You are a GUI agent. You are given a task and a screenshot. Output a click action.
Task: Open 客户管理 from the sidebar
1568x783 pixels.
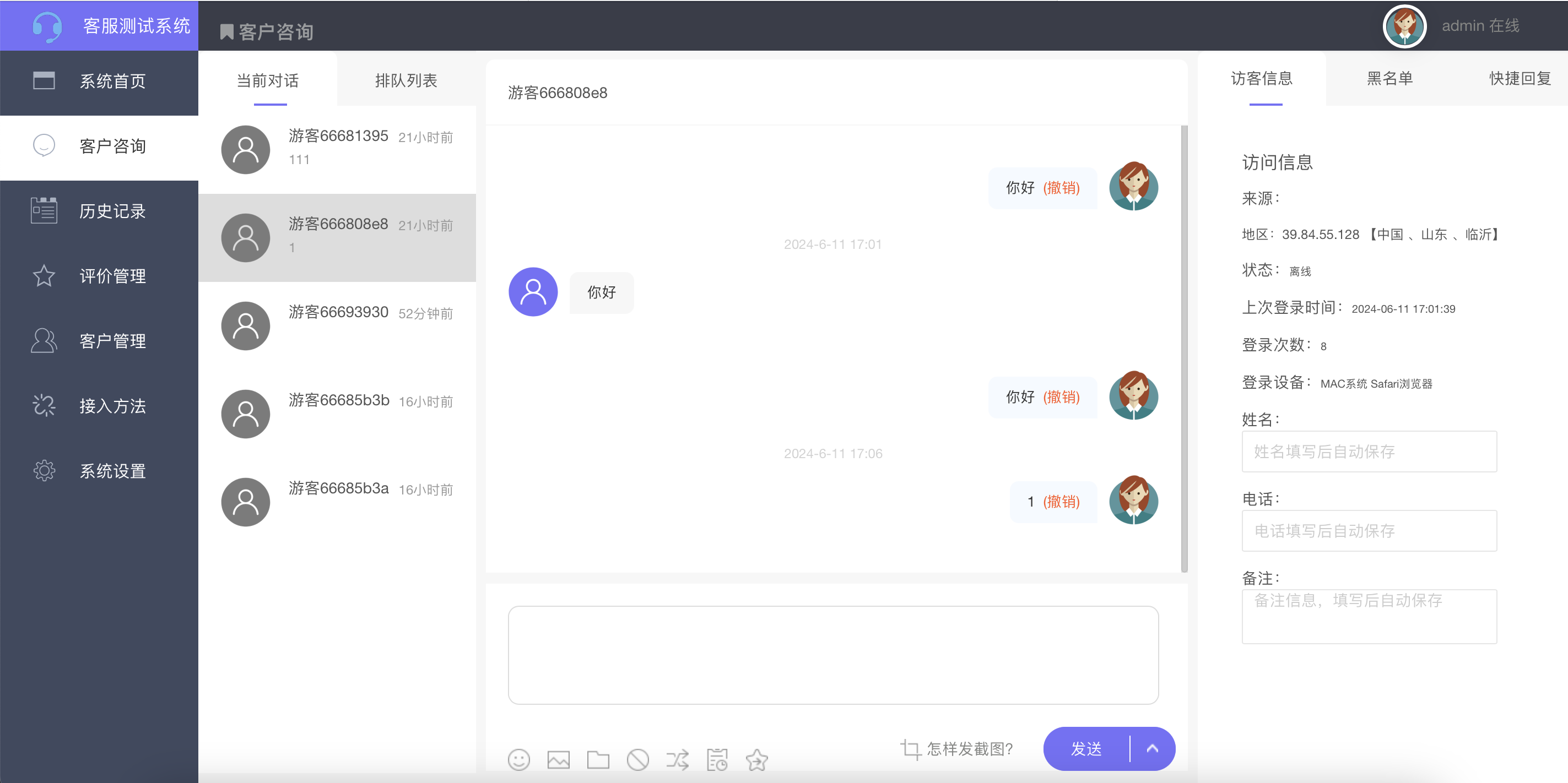(112, 341)
